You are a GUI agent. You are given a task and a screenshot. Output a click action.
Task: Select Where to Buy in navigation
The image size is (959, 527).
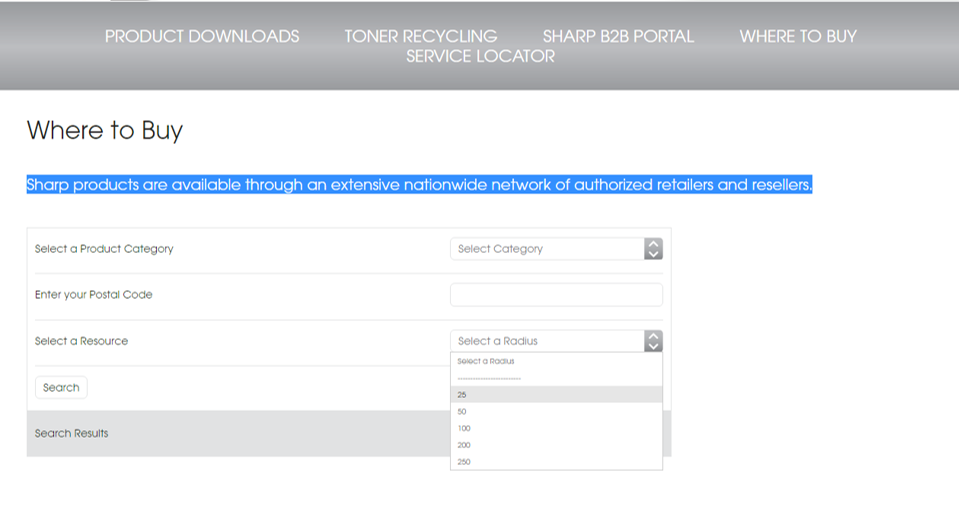(798, 37)
